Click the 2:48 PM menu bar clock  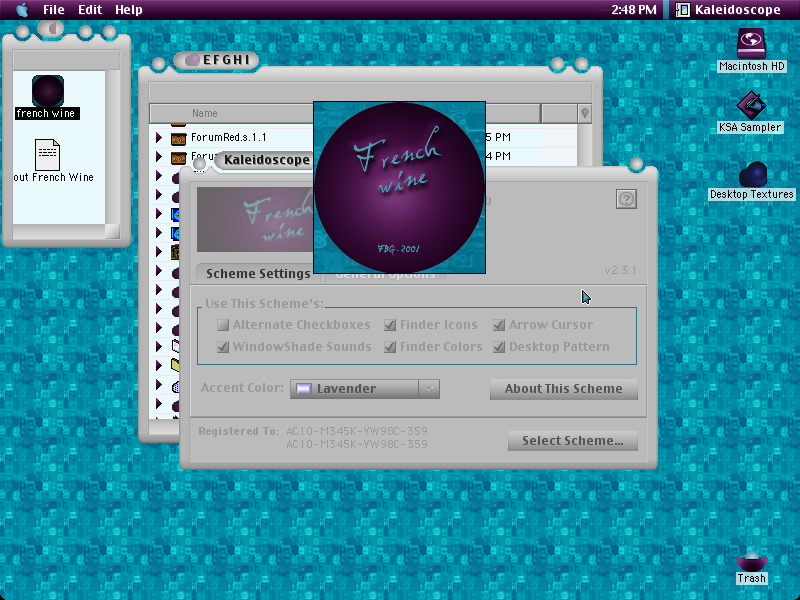pyautogui.click(x=634, y=10)
